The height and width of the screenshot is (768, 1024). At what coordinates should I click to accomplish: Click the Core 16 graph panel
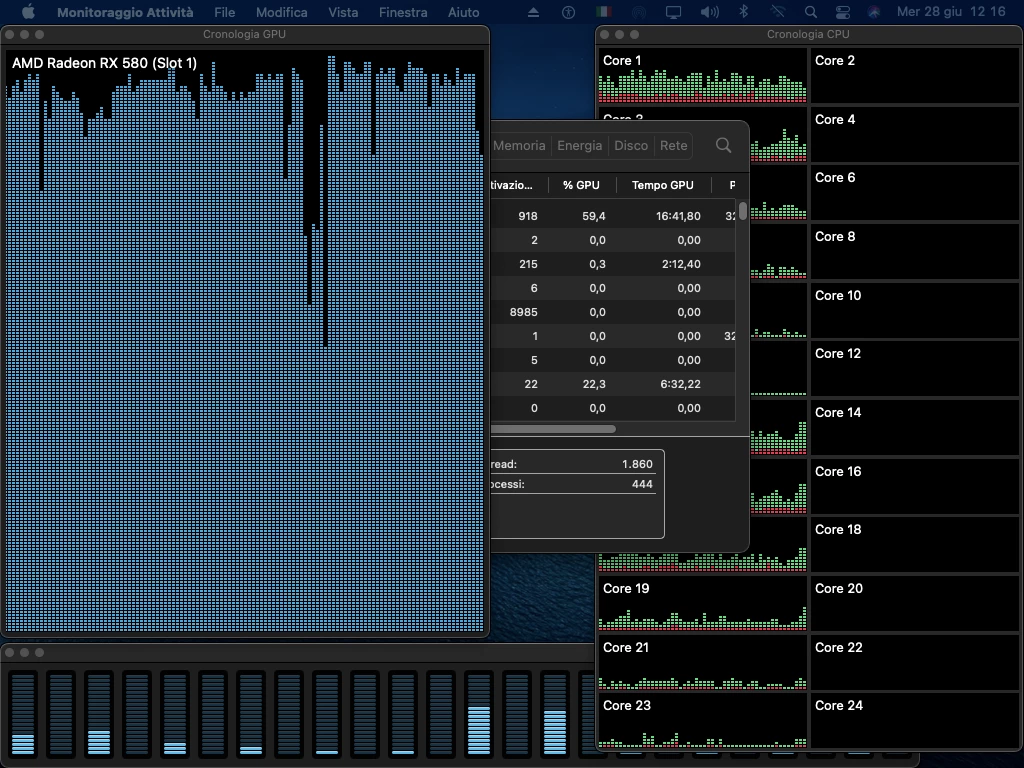(x=914, y=487)
